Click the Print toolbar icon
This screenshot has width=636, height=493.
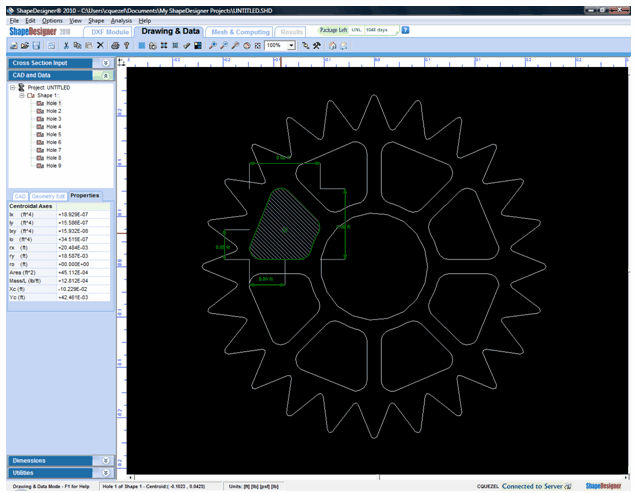pyautogui.click(x=115, y=46)
